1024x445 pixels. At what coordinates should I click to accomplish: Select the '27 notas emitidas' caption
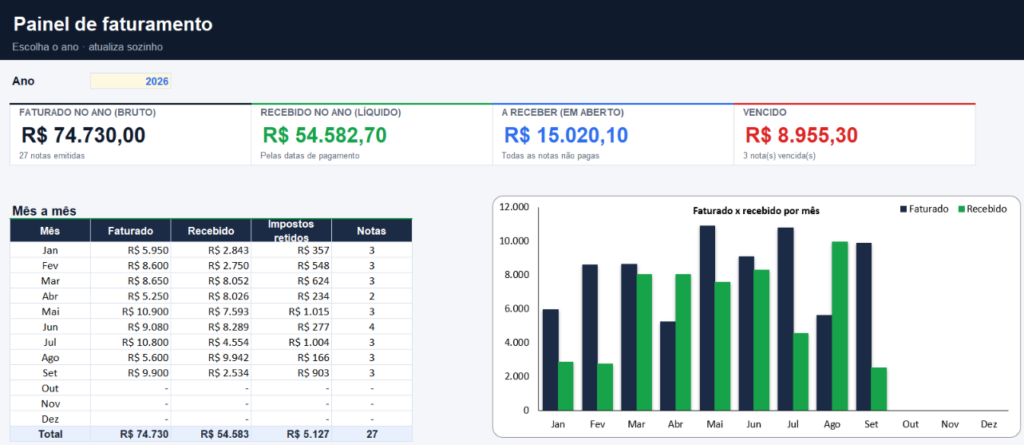point(52,156)
